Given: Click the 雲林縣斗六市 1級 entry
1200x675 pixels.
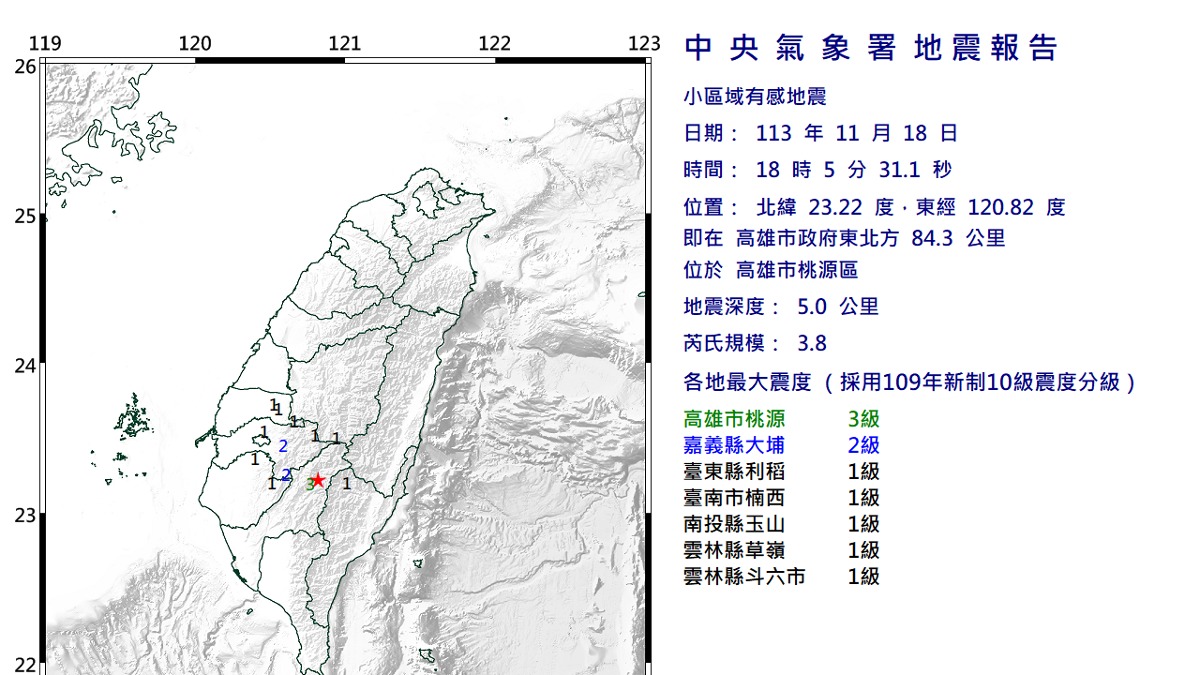Looking at the screenshot, I should (781, 576).
